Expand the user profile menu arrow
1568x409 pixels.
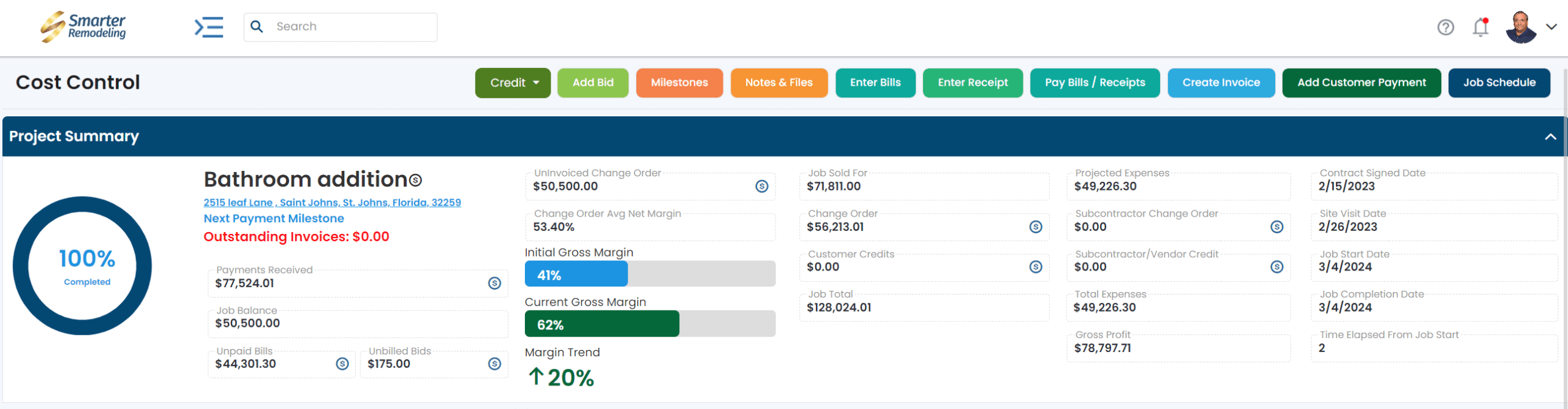pyautogui.click(x=1551, y=27)
